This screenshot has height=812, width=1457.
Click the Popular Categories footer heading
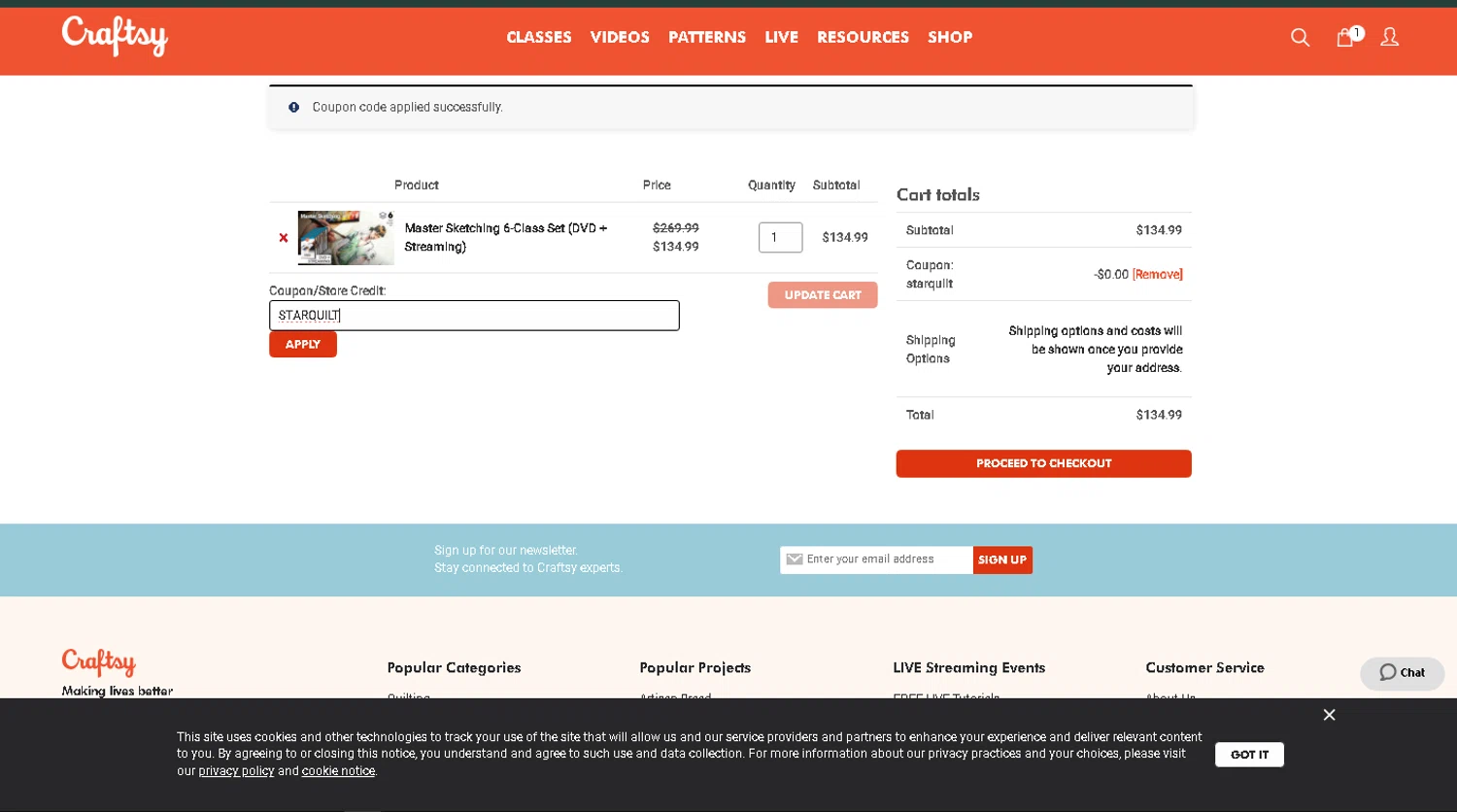click(454, 667)
